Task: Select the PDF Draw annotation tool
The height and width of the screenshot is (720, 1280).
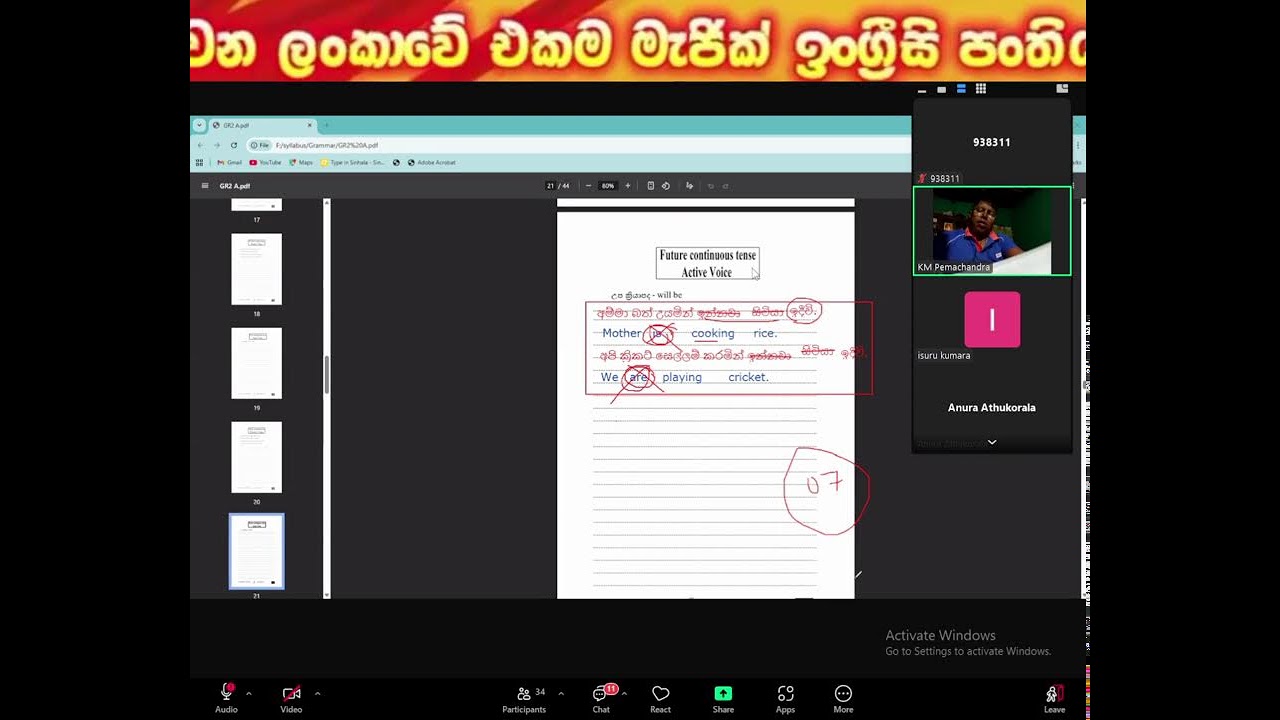Action: click(x=688, y=186)
